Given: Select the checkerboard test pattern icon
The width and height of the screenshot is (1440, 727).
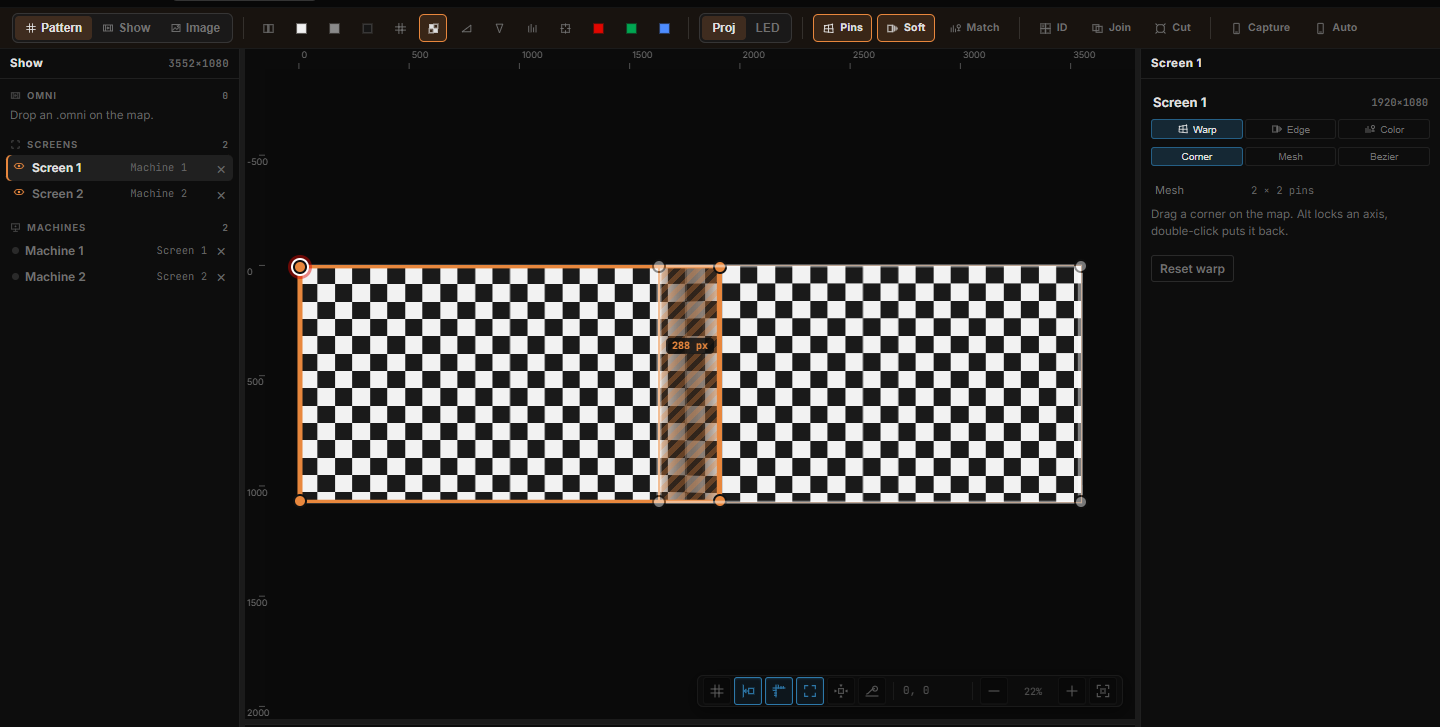Looking at the screenshot, I should [433, 28].
